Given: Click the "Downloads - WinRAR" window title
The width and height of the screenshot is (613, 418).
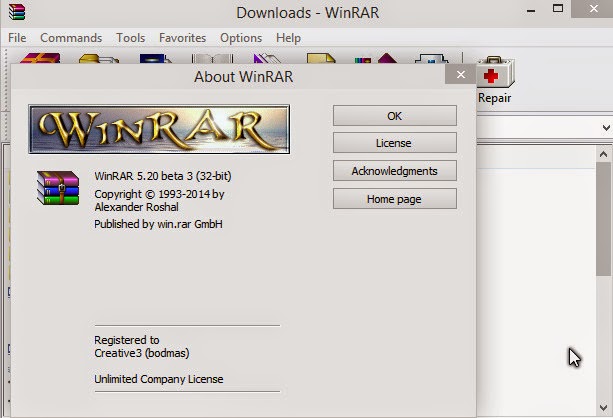Looking at the screenshot, I should (x=308, y=13).
